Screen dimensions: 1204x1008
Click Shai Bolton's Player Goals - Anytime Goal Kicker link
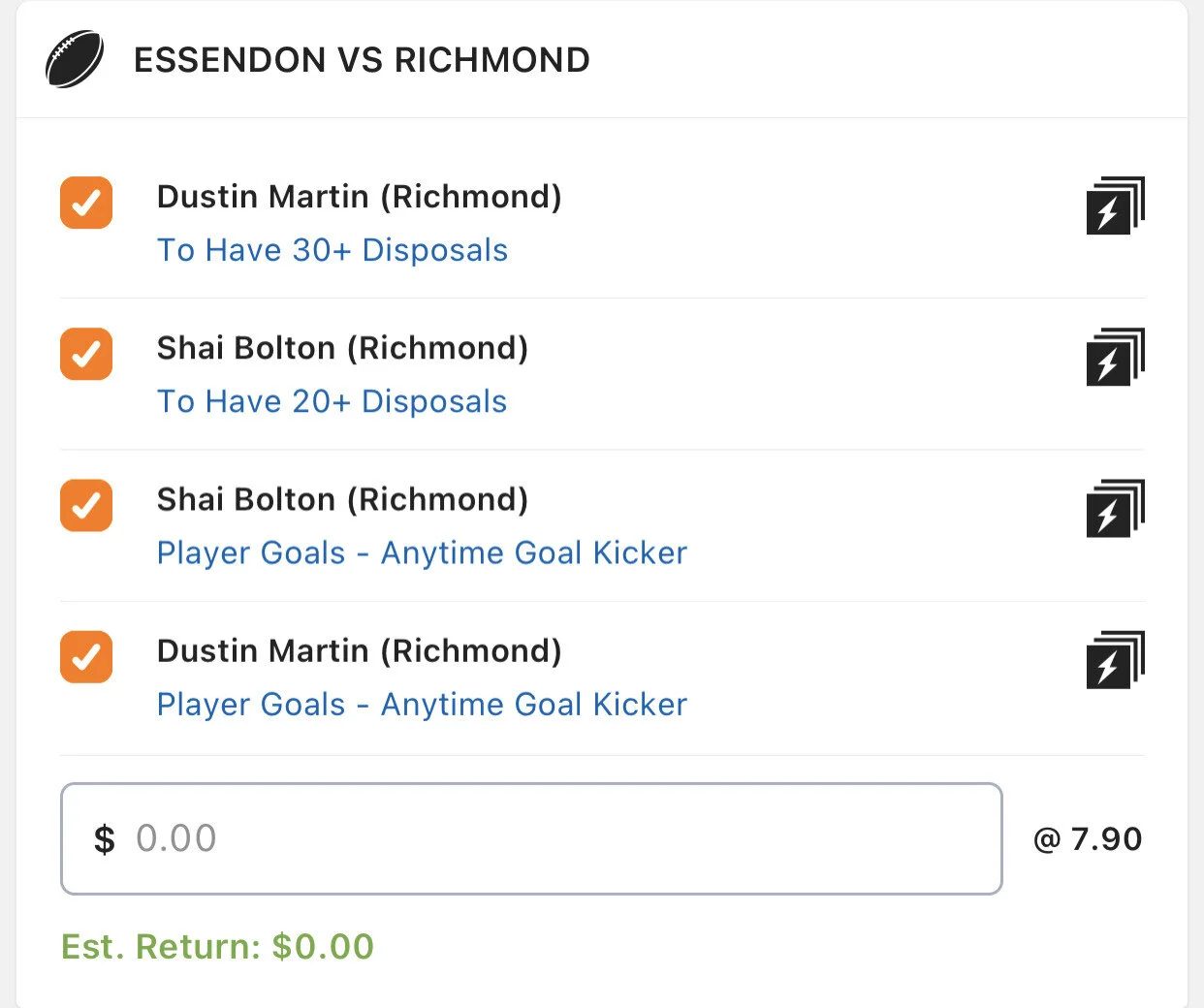[x=422, y=552]
